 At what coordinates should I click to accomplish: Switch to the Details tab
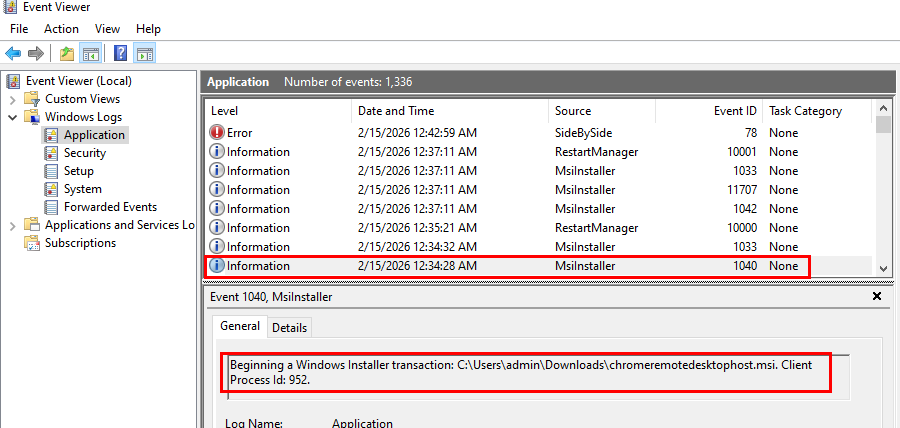point(289,328)
